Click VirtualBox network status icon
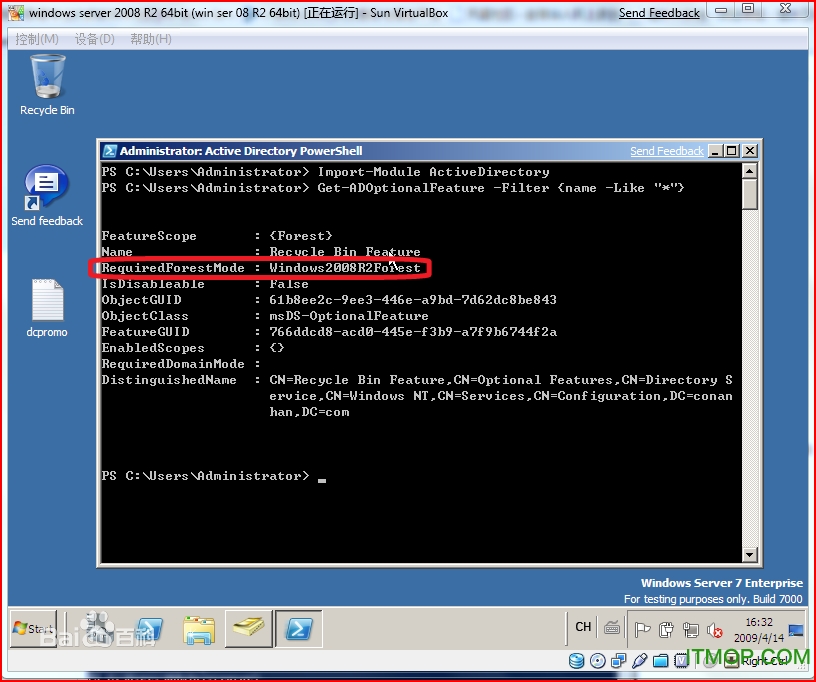 [619, 661]
